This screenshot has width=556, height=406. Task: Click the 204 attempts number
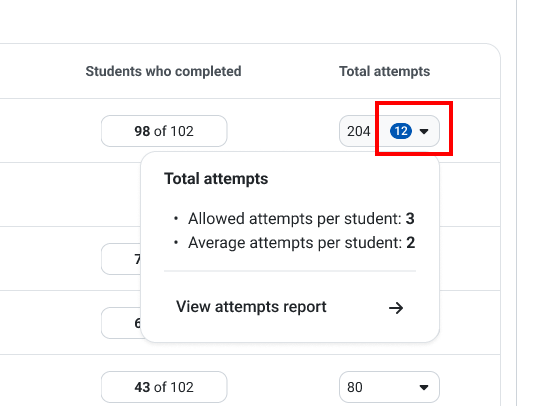click(358, 132)
